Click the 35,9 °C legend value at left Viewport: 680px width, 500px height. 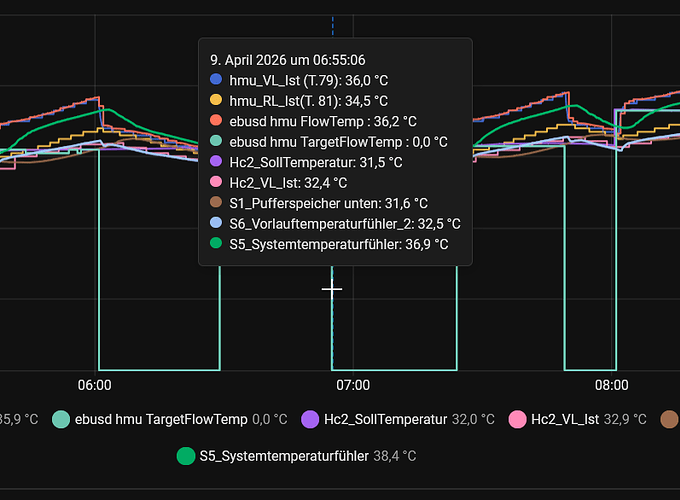point(18,420)
